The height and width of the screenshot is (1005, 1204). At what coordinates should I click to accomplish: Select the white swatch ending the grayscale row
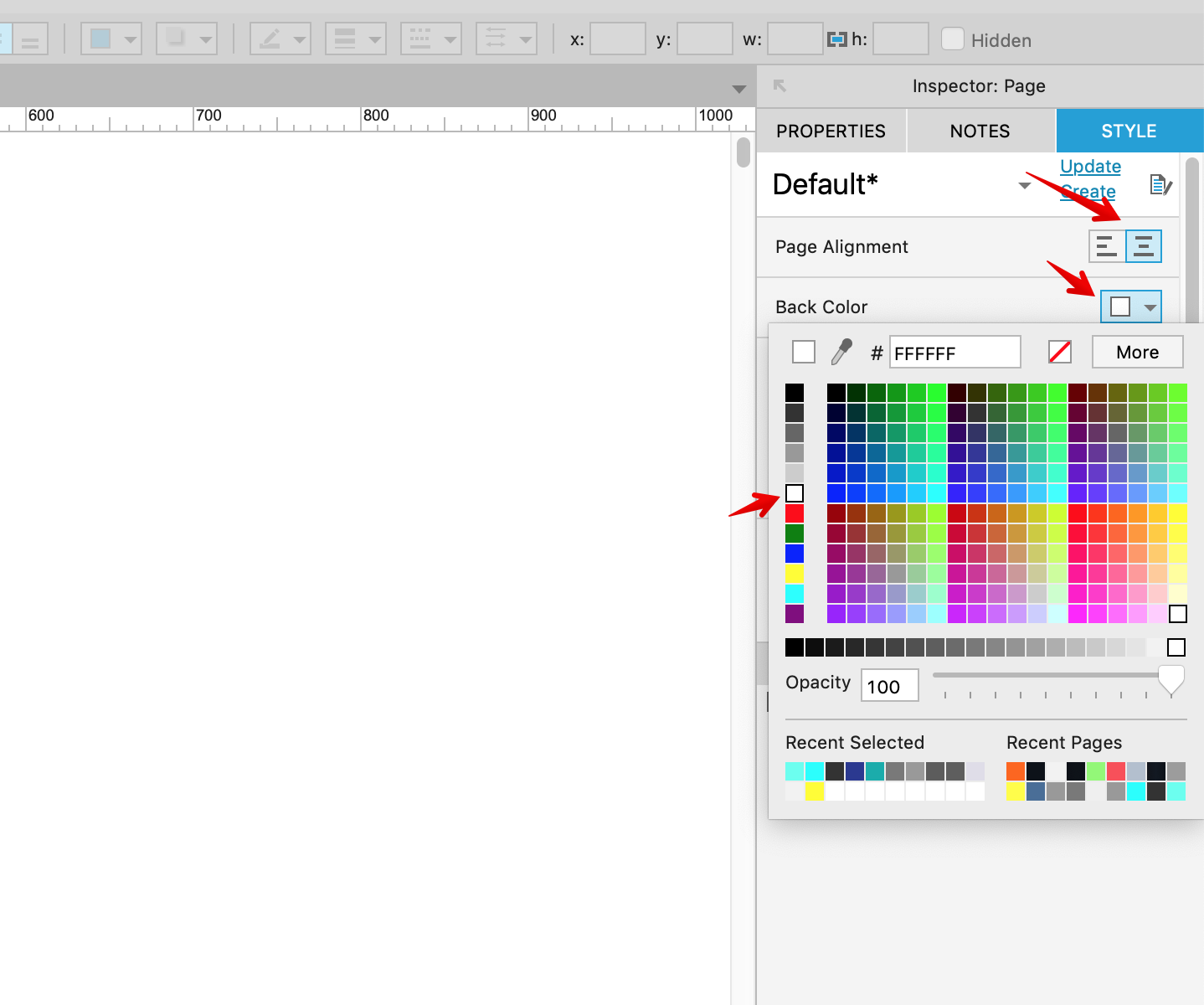(1176, 647)
